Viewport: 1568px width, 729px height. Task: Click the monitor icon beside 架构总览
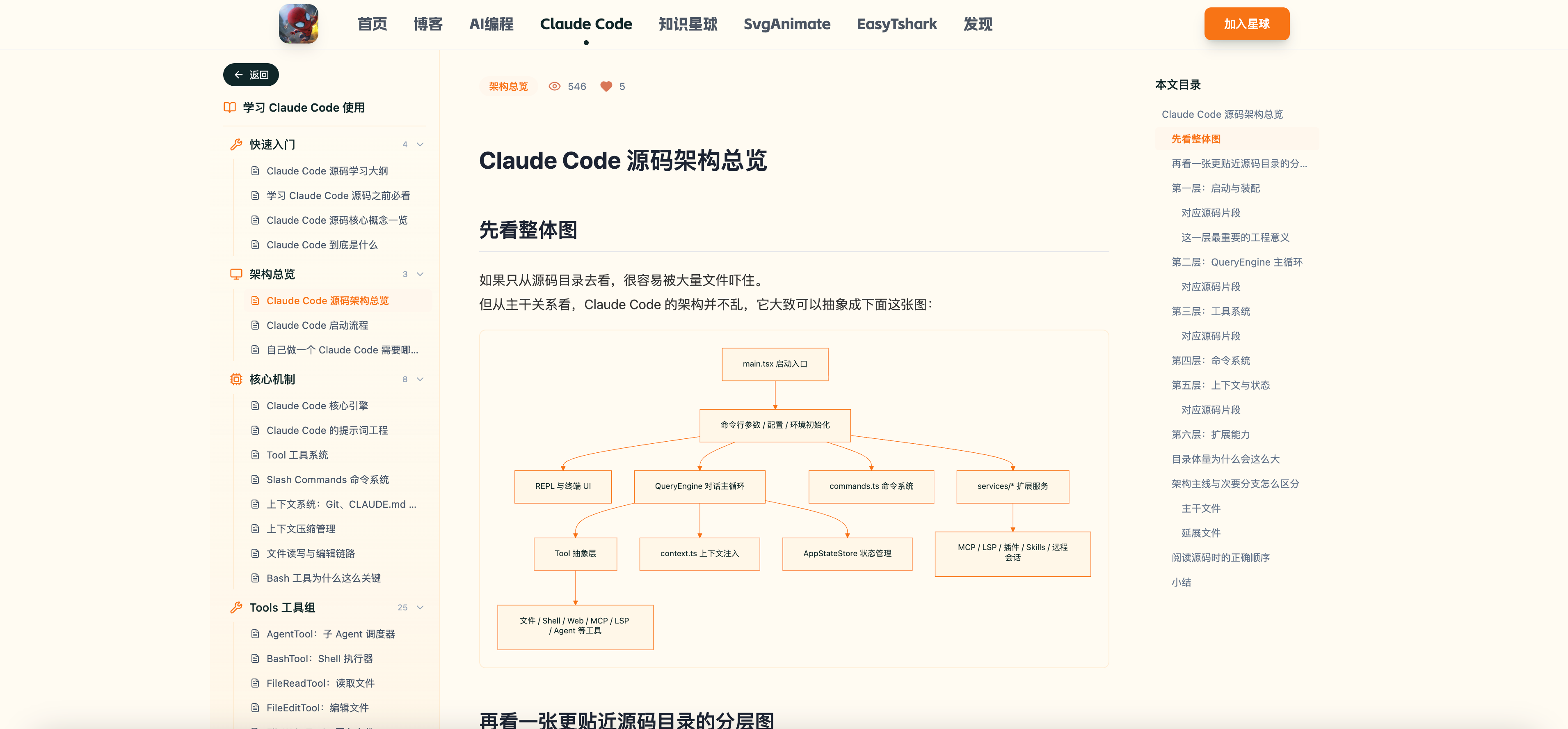click(236, 274)
